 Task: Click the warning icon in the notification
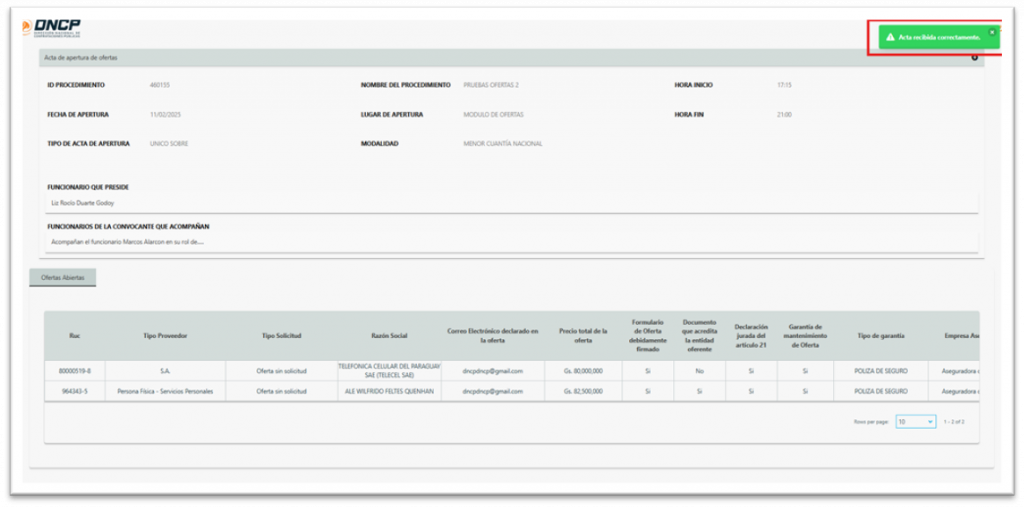[890, 37]
